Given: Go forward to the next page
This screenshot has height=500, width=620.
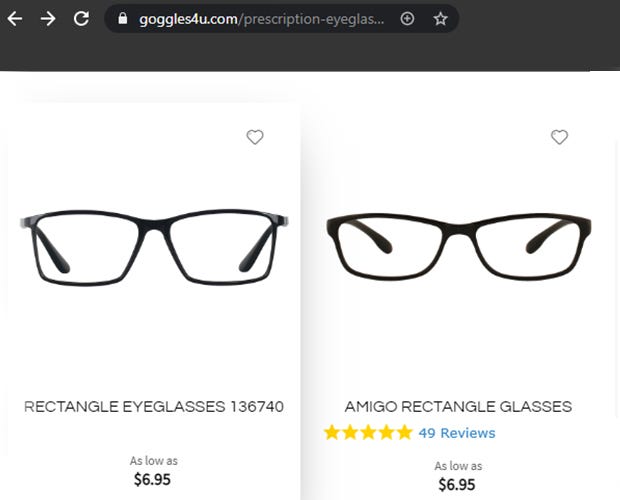Looking at the screenshot, I should 48,19.
